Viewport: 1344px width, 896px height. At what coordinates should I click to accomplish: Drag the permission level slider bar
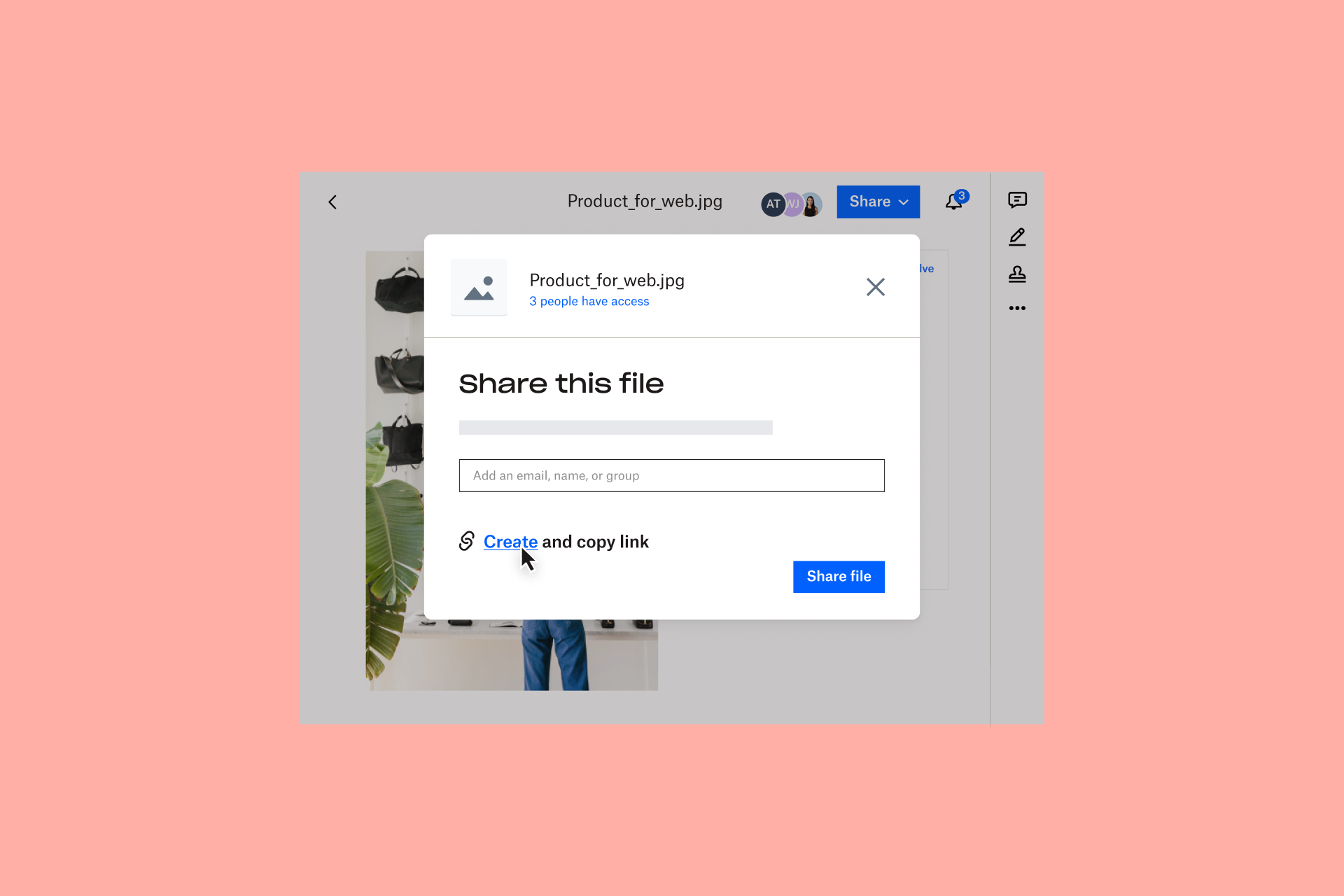point(616,427)
